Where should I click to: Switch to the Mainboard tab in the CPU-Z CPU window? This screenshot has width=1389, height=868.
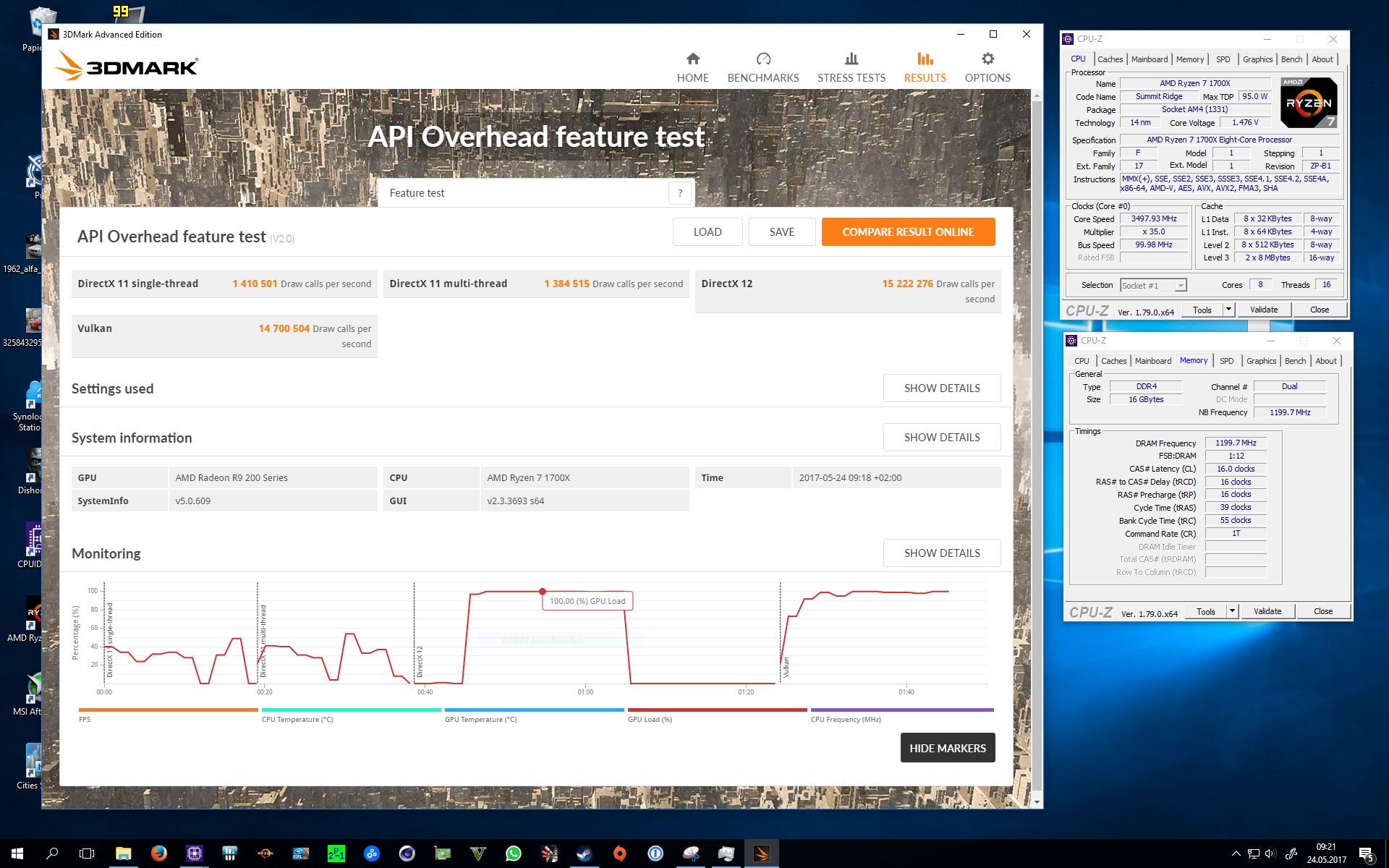(x=1149, y=59)
